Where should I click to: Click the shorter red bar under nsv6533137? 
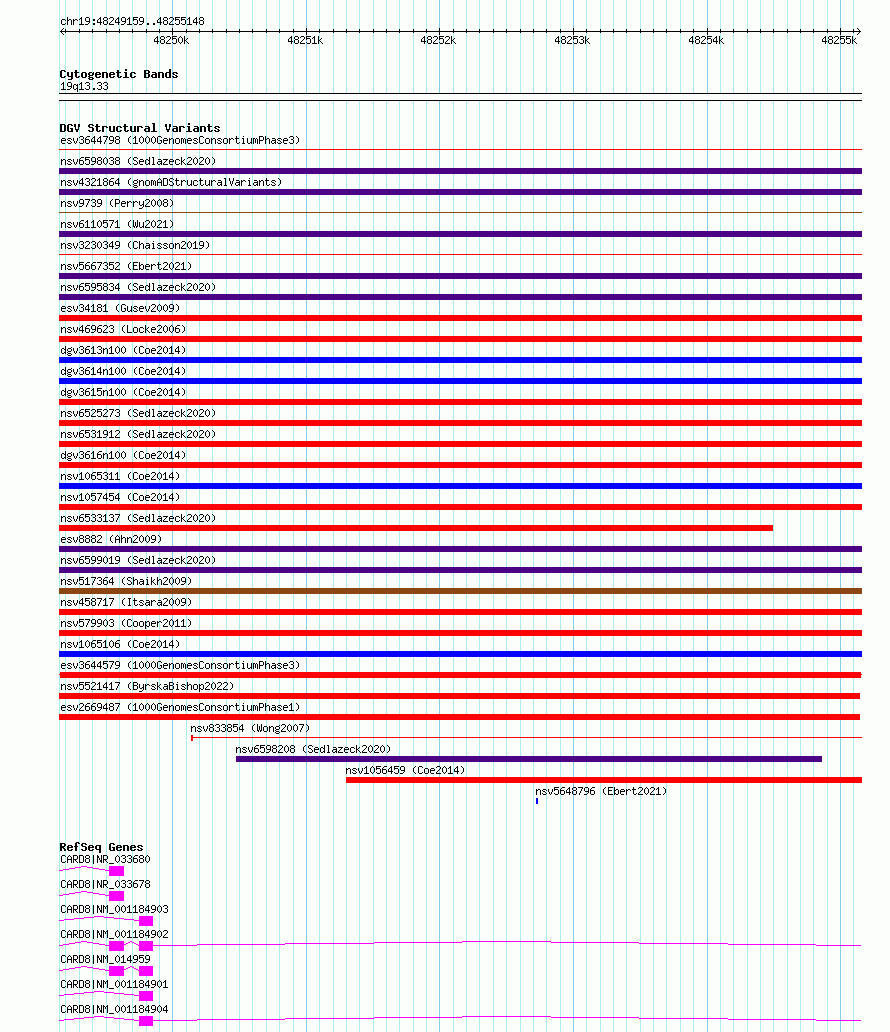click(x=416, y=528)
